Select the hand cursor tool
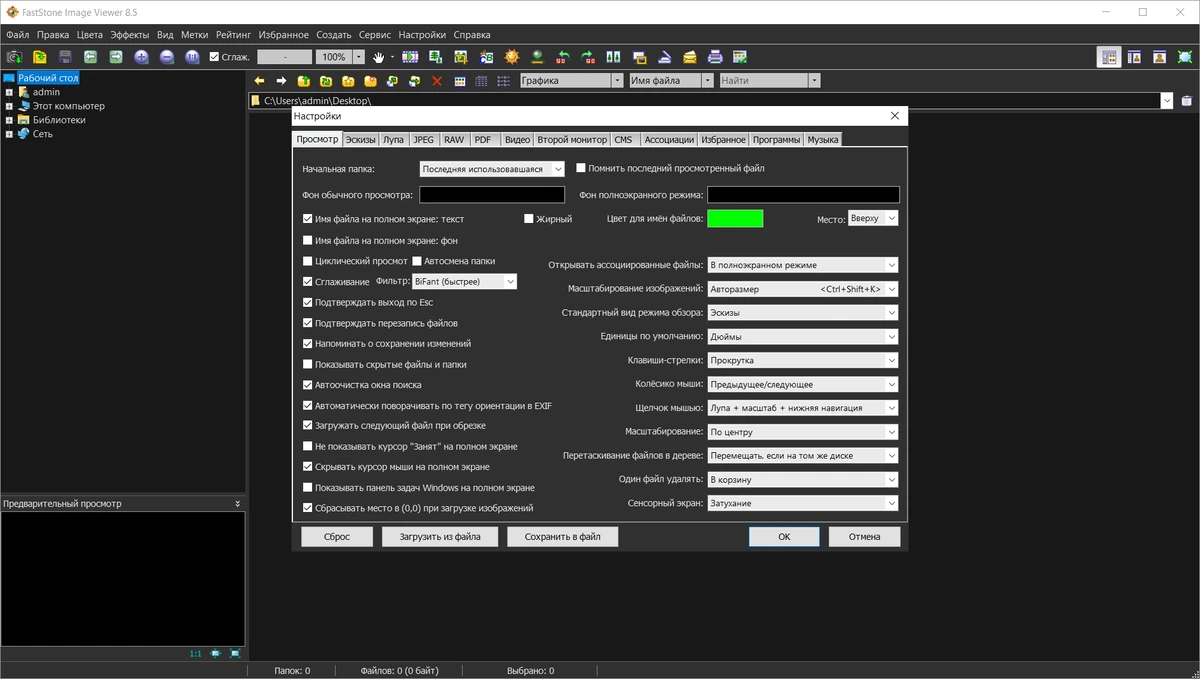This screenshot has height=679, width=1200. [x=379, y=57]
